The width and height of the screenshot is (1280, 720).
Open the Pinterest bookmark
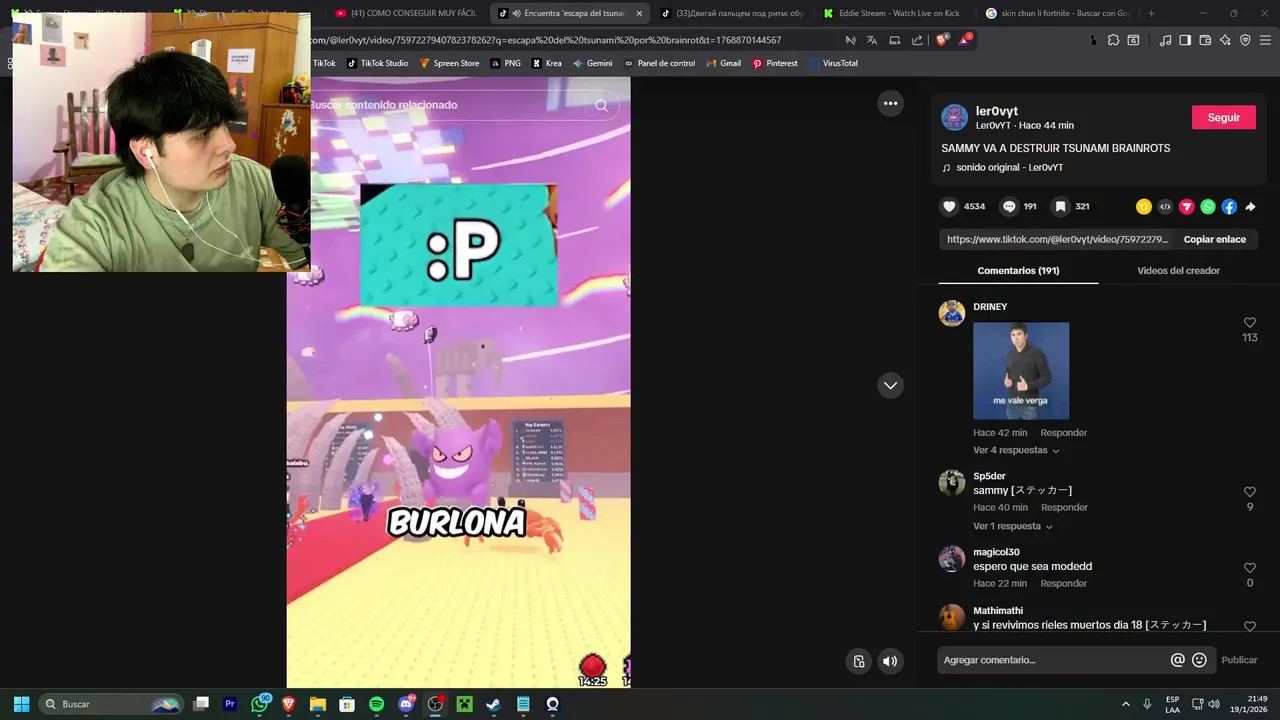pos(775,63)
